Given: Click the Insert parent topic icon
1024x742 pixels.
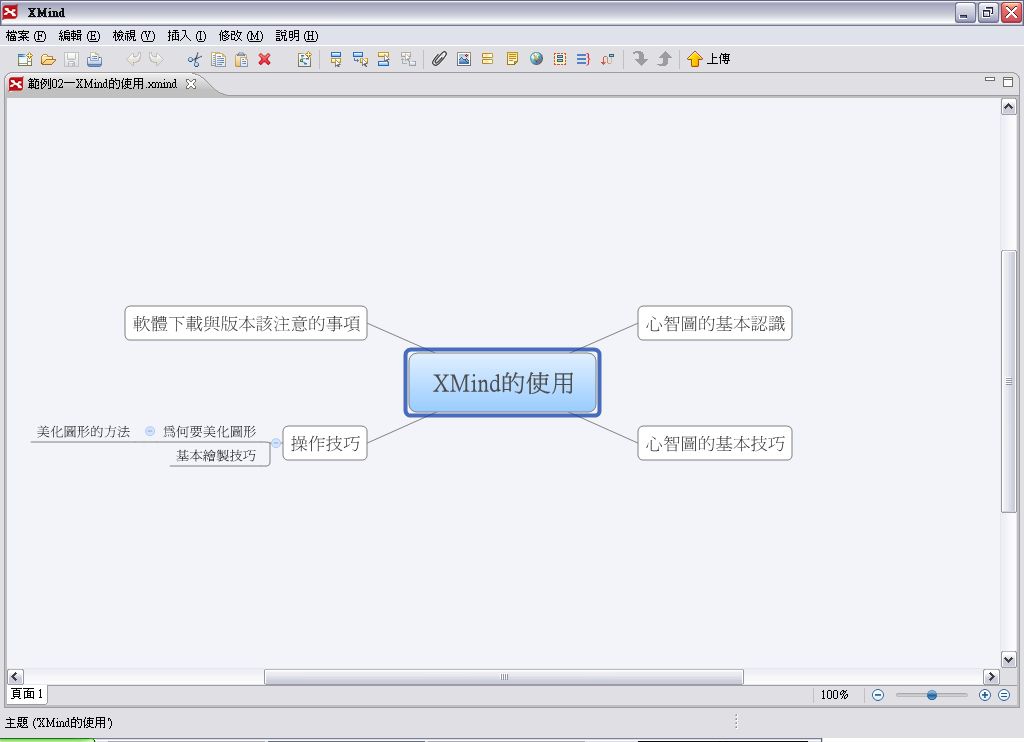Looking at the screenshot, I should 408,59.
